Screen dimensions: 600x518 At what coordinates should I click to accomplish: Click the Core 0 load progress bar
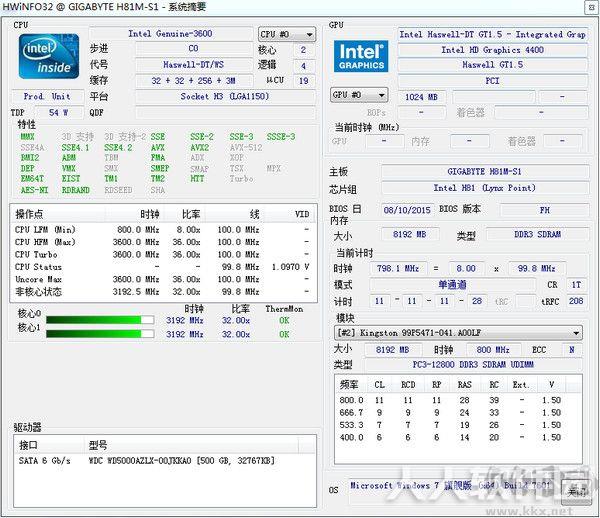tap(100, 320)
